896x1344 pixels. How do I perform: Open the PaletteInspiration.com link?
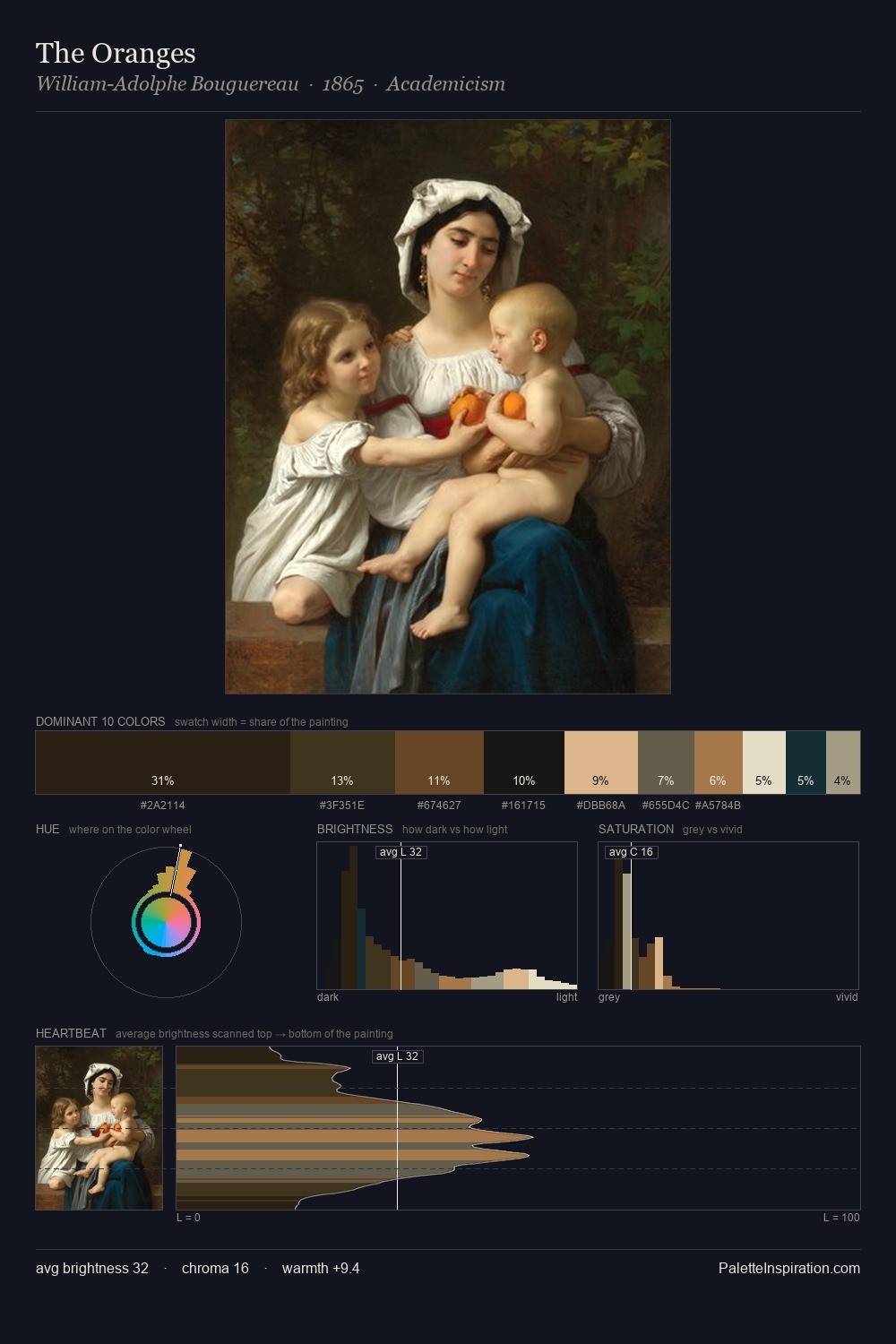tap(789, 1268)
